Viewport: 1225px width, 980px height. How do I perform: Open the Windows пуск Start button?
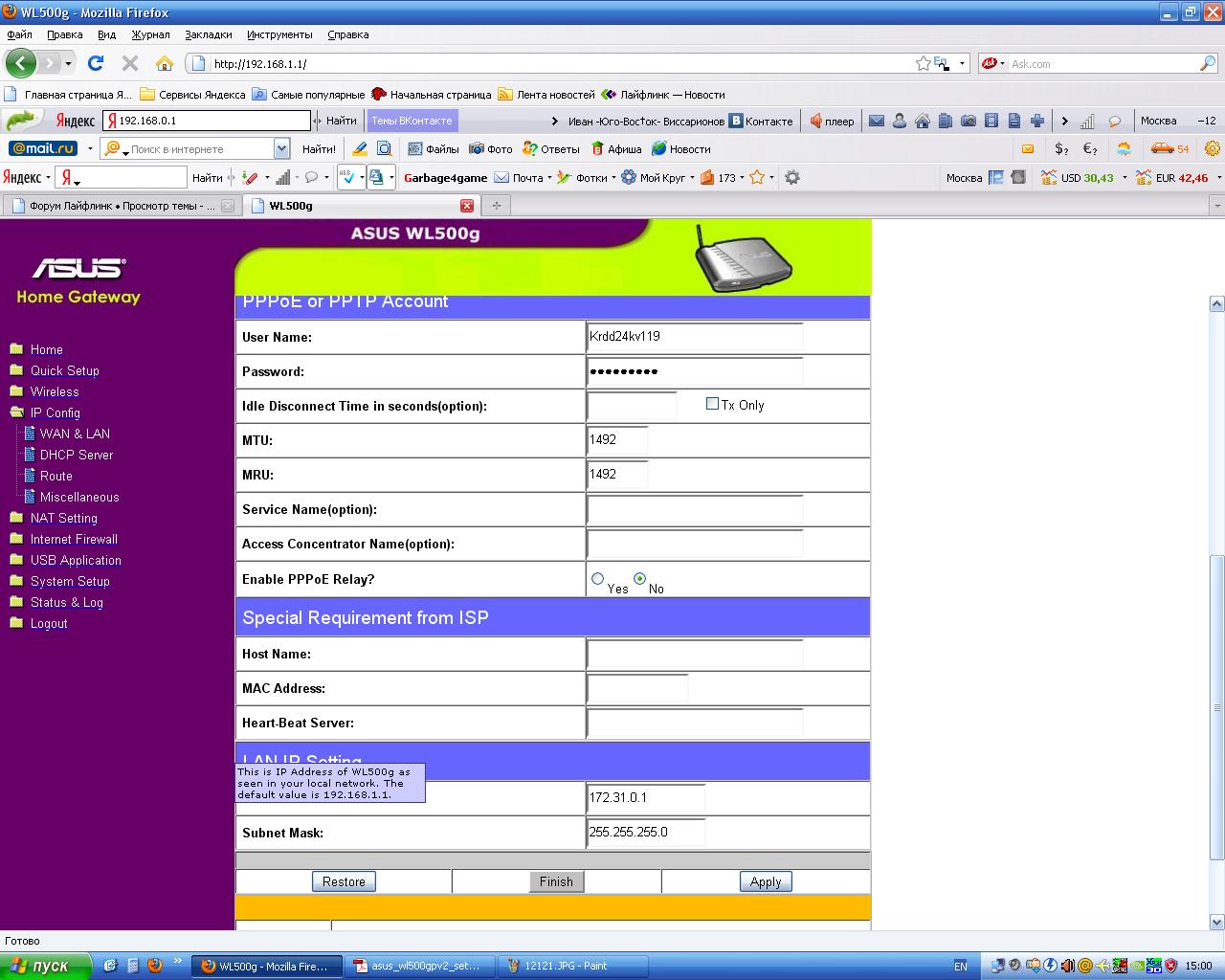46,966
